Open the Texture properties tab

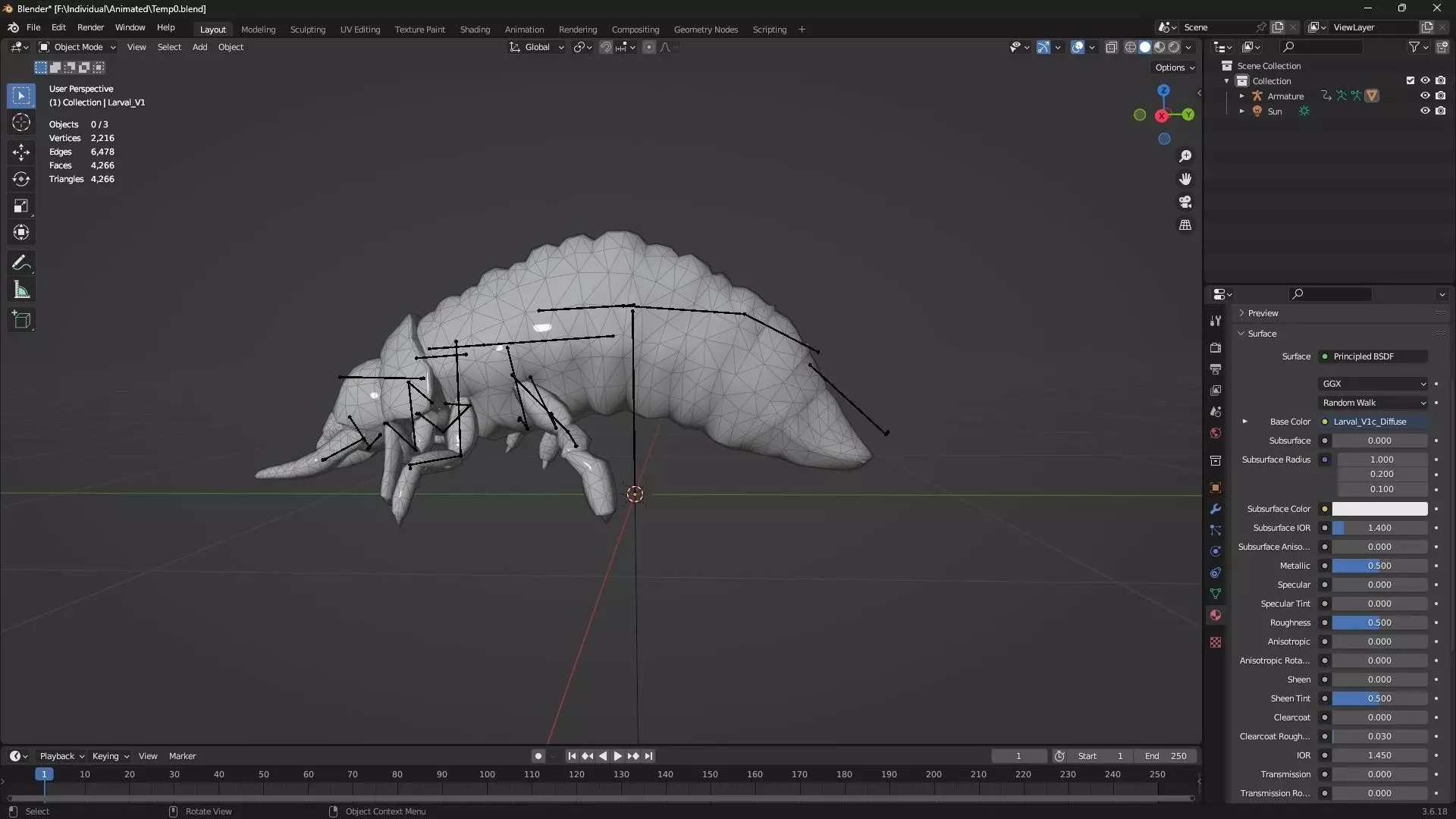1216,642
